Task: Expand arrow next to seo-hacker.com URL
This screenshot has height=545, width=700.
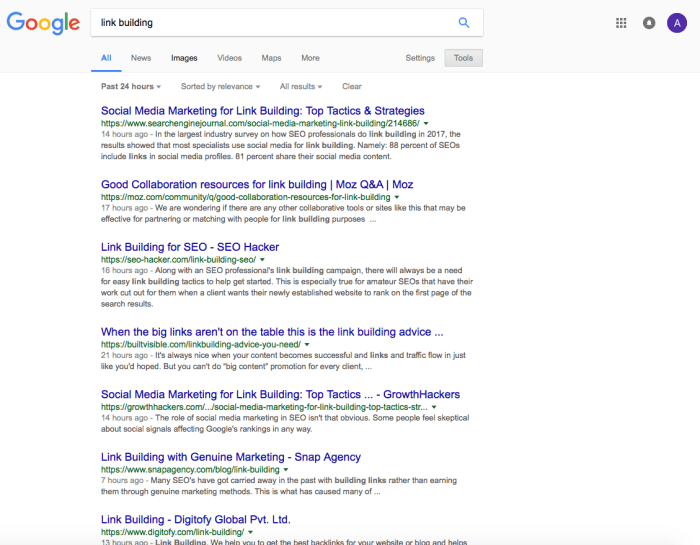Action: click(x=262, y=259)
